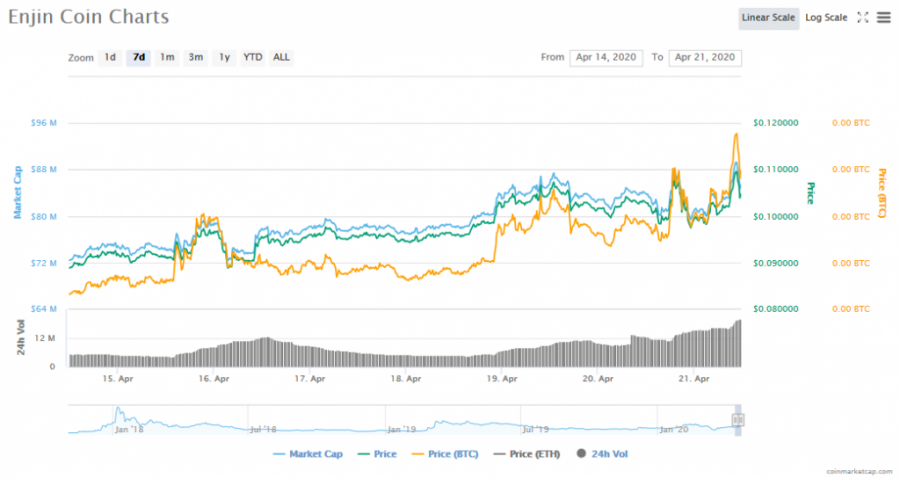Switch to Linear Scale

pyautogui.click(x=769, y=18)
